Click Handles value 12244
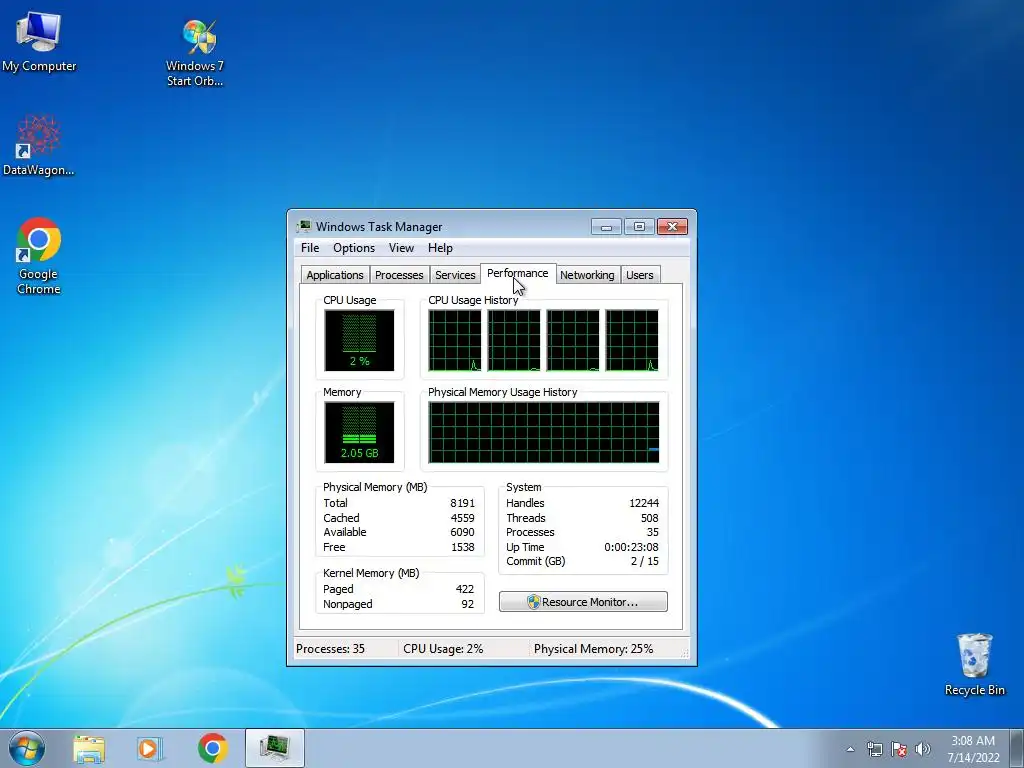The width and height of the screenshot is (1024, 768). click(x=644, y=503)
